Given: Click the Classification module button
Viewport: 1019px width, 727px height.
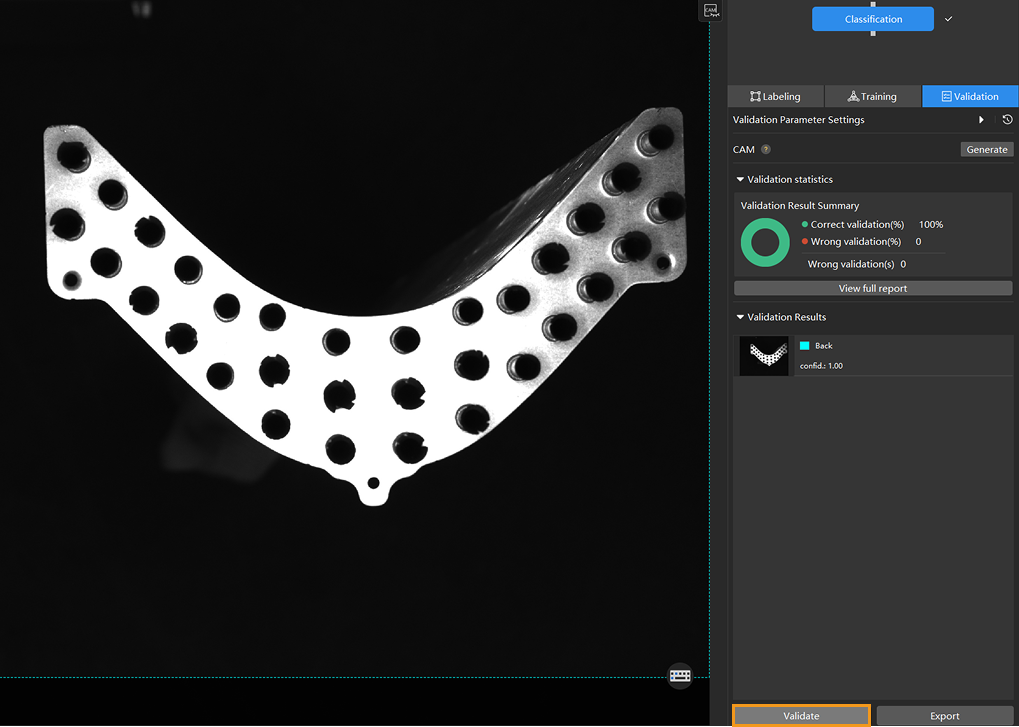Looking at the screenshot, I should (873, 19).
